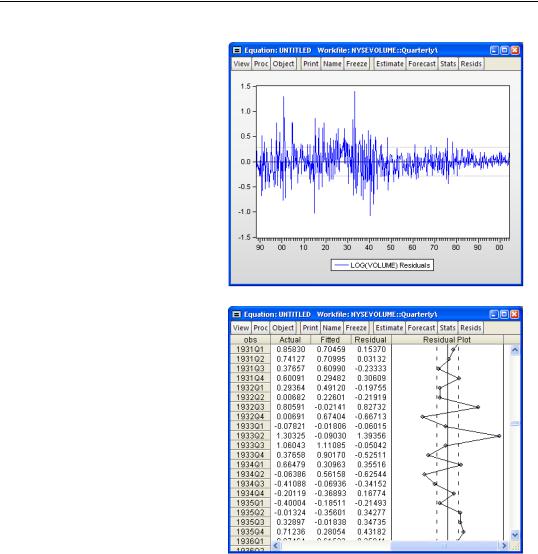Select row 1934Q4 in the table
The image size is (538, 554).
click(x=250, y=493)
